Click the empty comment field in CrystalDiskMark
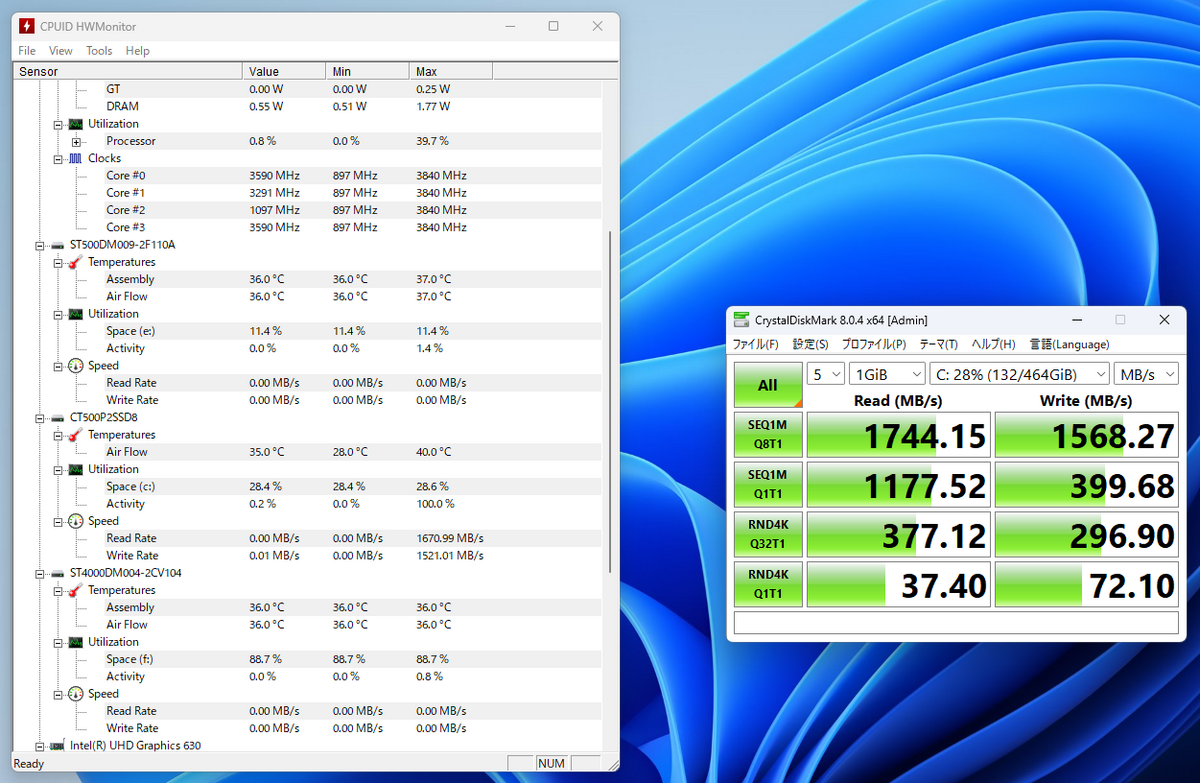Screen dimensions: 1200x783 pos(956,623)
